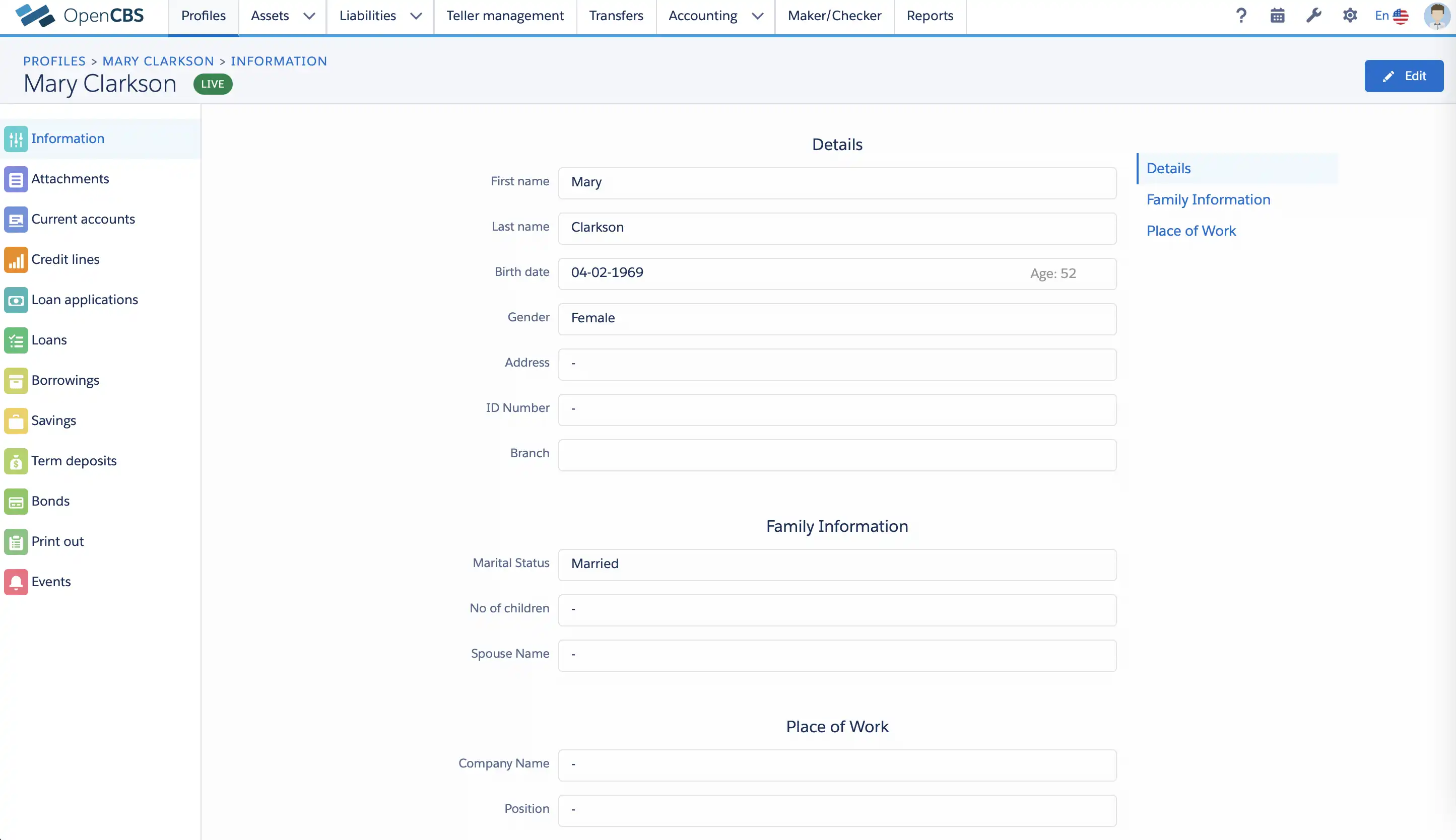Screen dimensions: 1456x840
Task: Navigate to Loan applications
Action: click(84, 299)
